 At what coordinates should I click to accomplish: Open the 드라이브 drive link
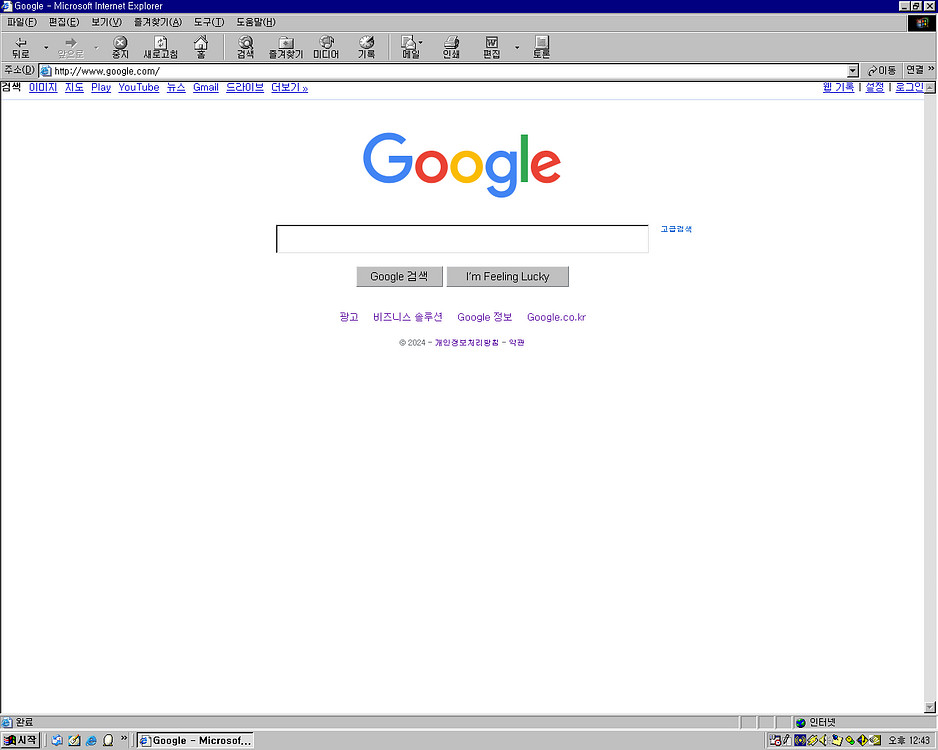[x=245, y=87]
